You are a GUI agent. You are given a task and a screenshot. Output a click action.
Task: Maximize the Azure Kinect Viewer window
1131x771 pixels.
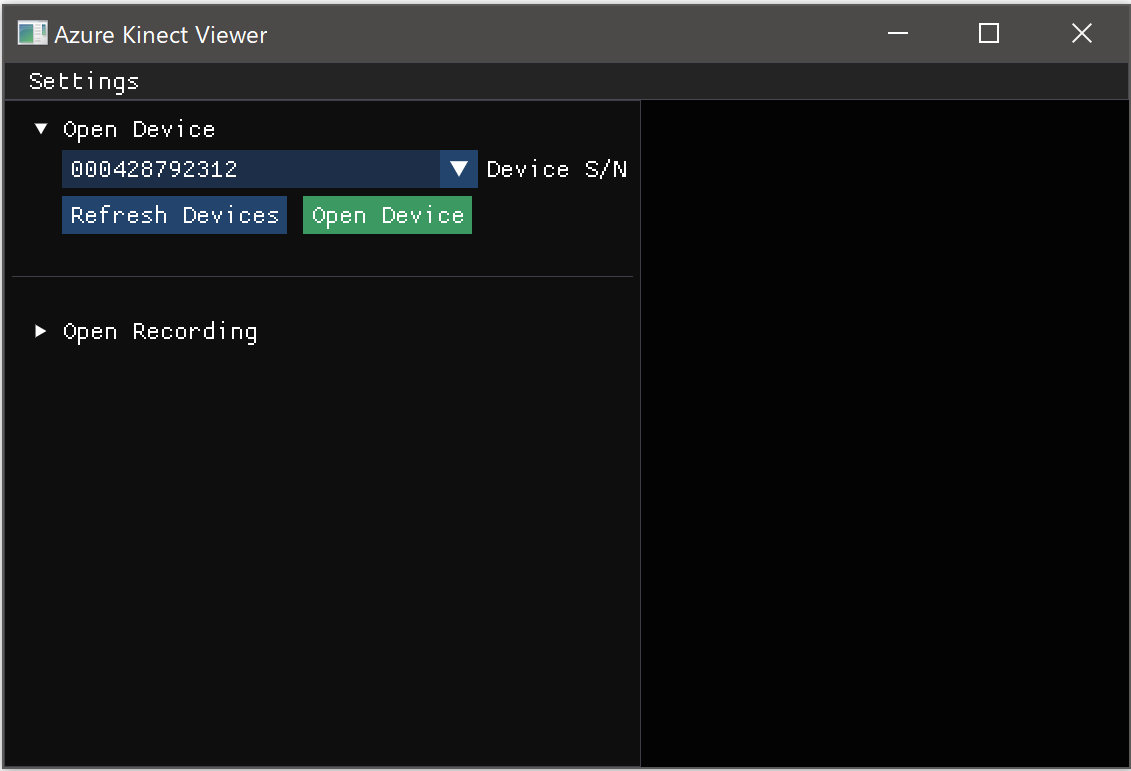[989, 33]
